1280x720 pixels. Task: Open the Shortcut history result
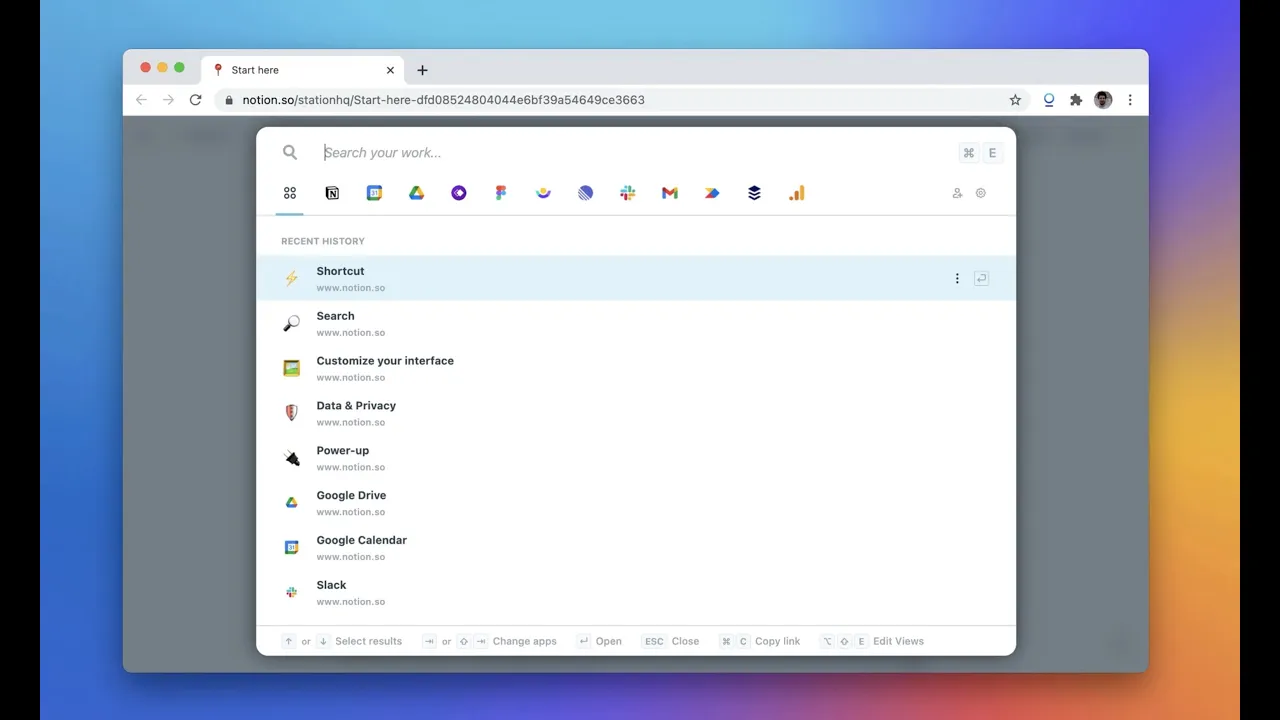click(x=636, y=278)
